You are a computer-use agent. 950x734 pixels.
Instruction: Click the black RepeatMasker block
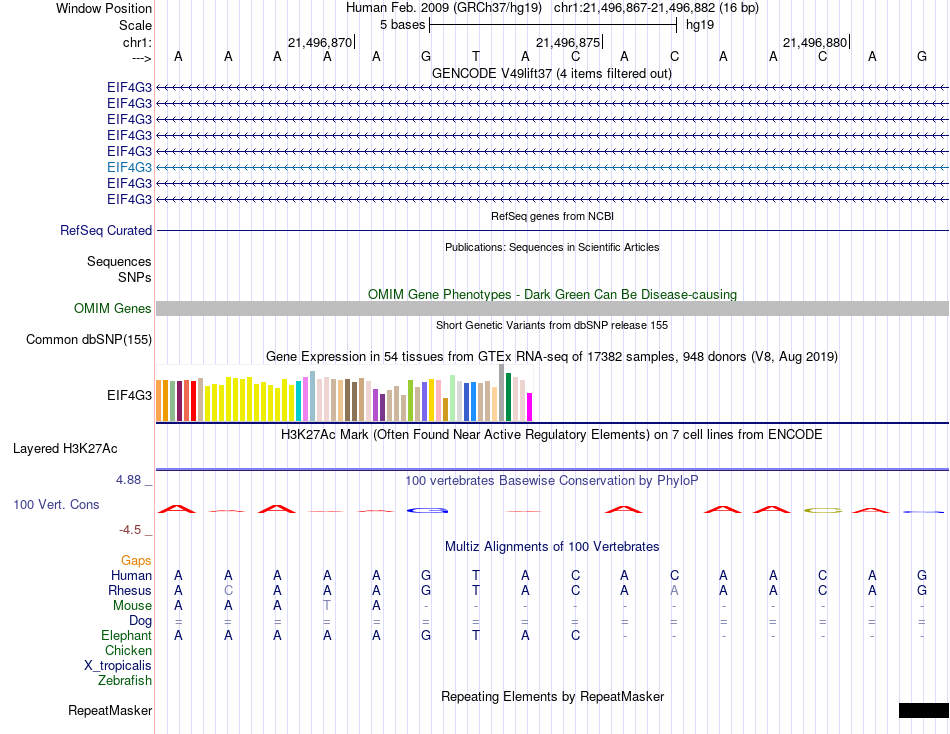(923, 710)
